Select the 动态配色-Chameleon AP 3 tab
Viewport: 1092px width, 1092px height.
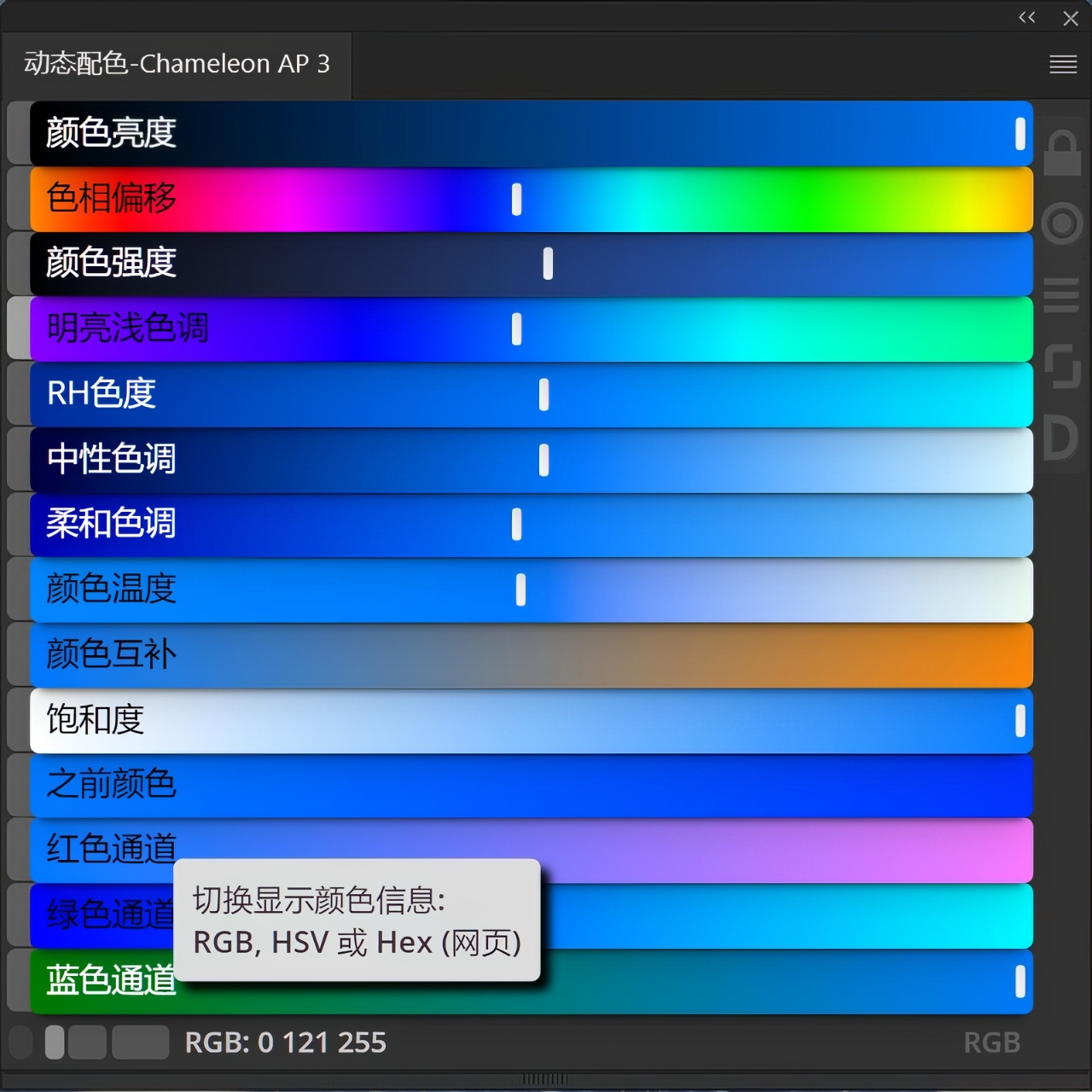[x=177, y=64]
